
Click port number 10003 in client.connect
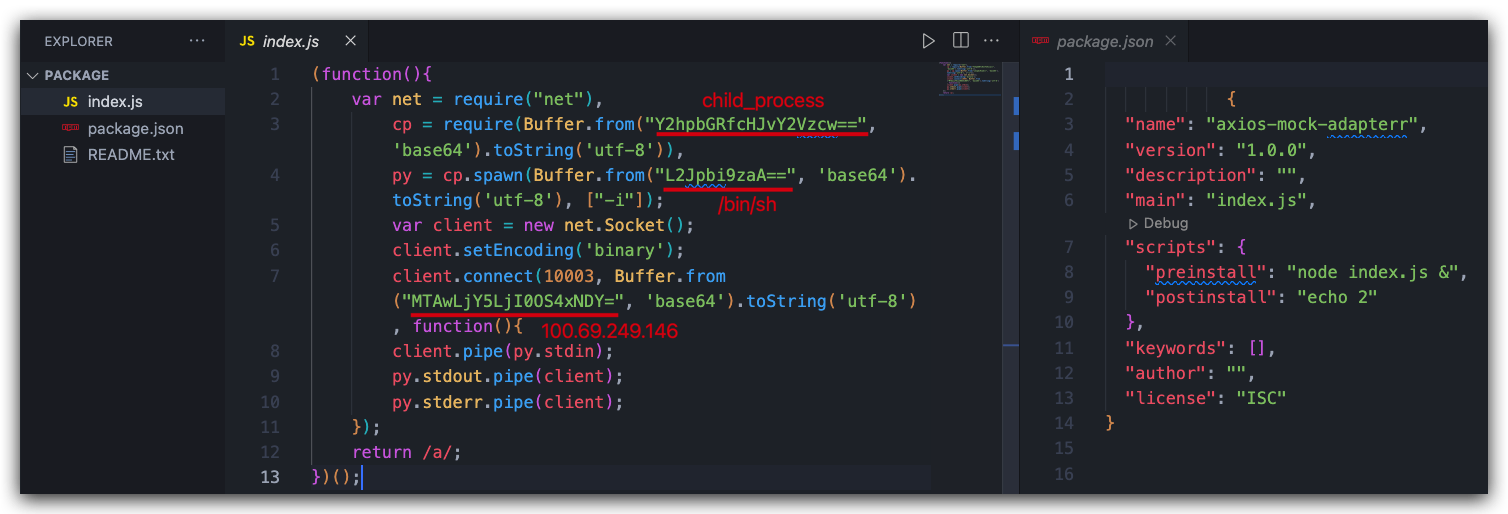569,275
